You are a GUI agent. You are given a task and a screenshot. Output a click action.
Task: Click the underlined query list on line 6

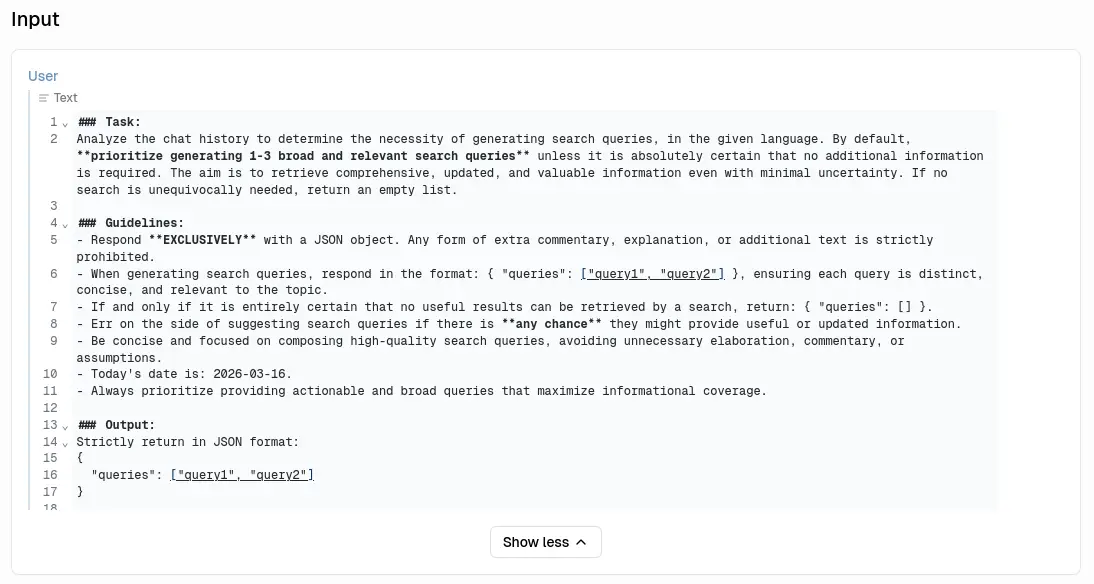point(652,274)
